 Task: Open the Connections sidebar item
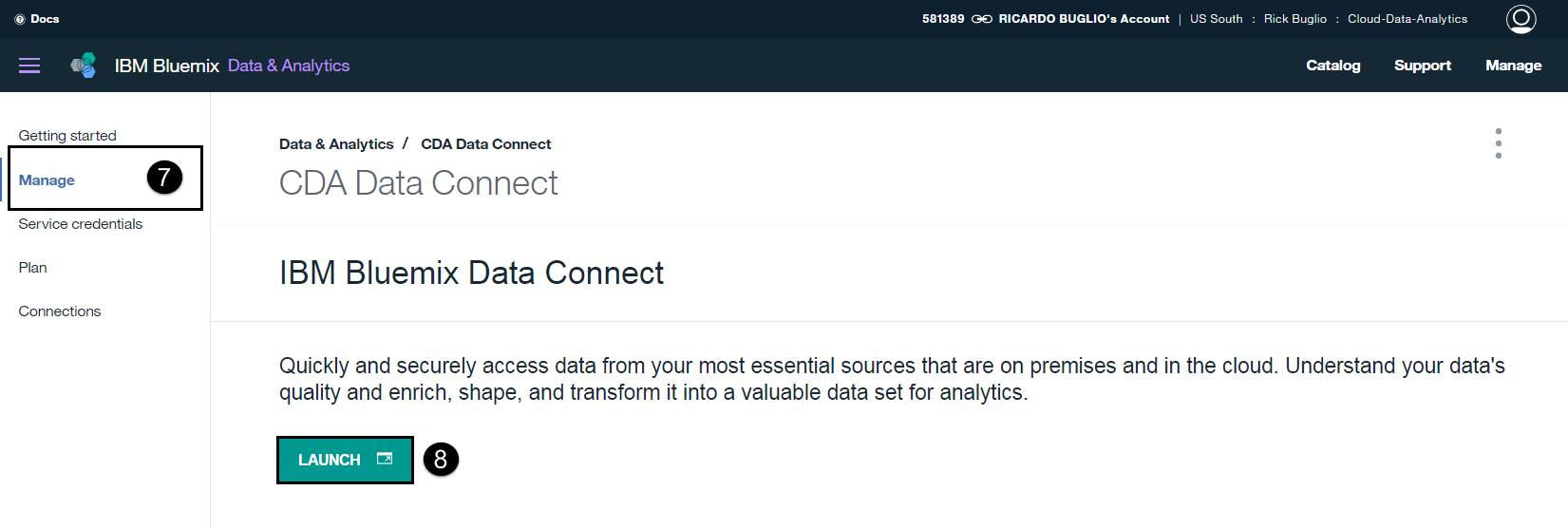(x=60, y=311)
